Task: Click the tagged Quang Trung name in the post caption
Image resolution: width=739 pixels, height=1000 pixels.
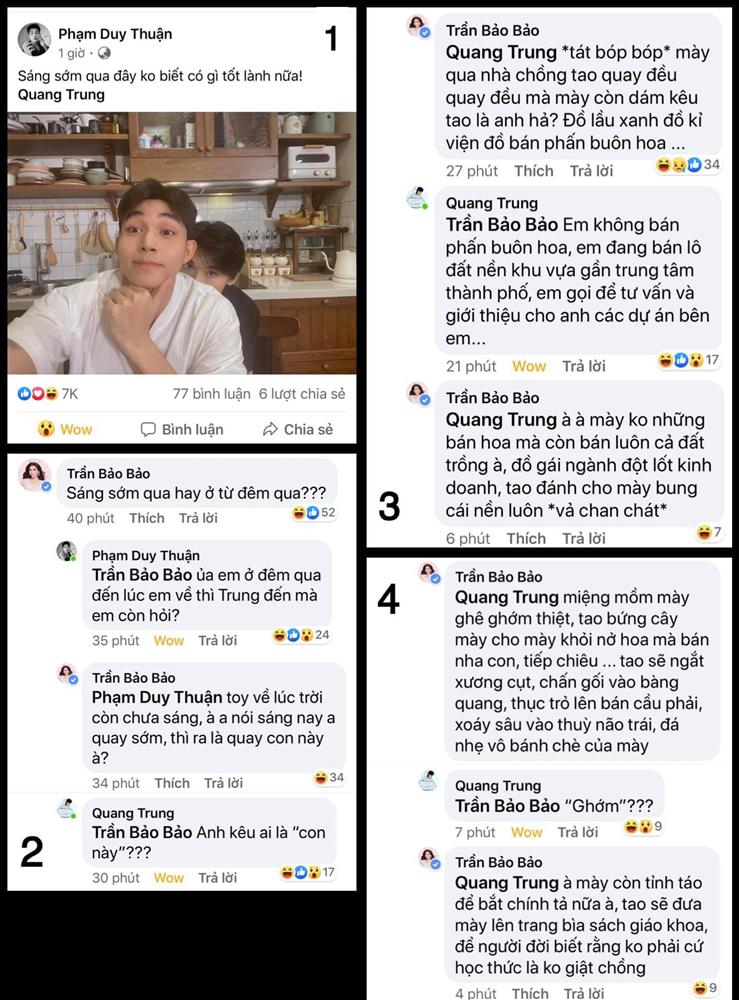Action: (61, 94)
